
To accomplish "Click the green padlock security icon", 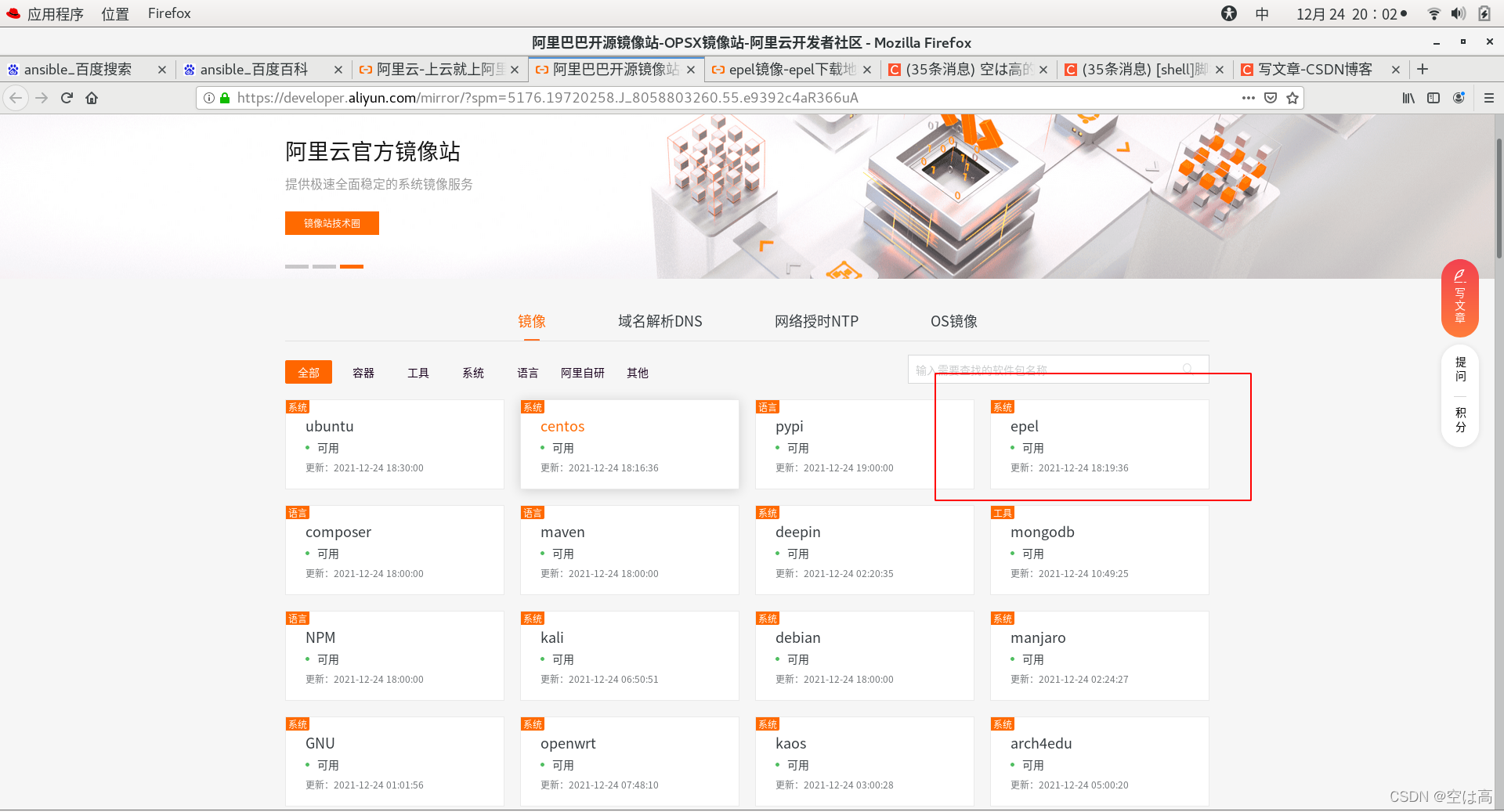I will coord(225,98).
